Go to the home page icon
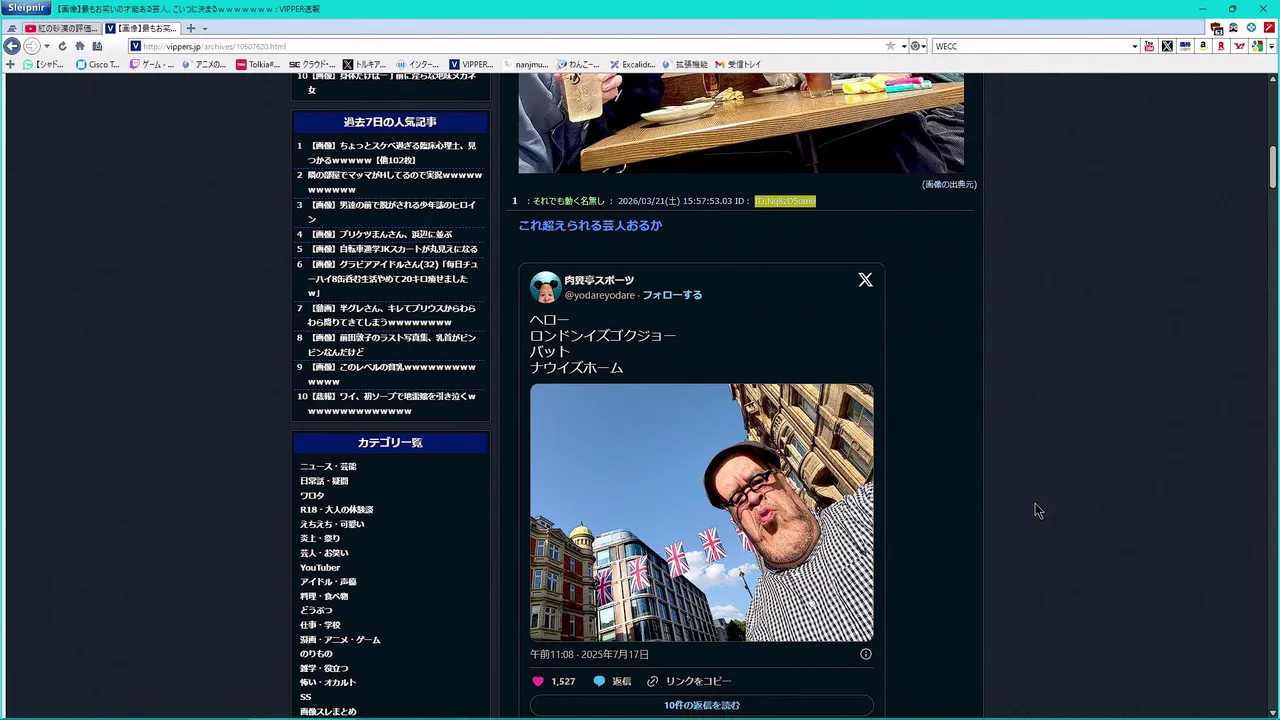 point(80,46)
